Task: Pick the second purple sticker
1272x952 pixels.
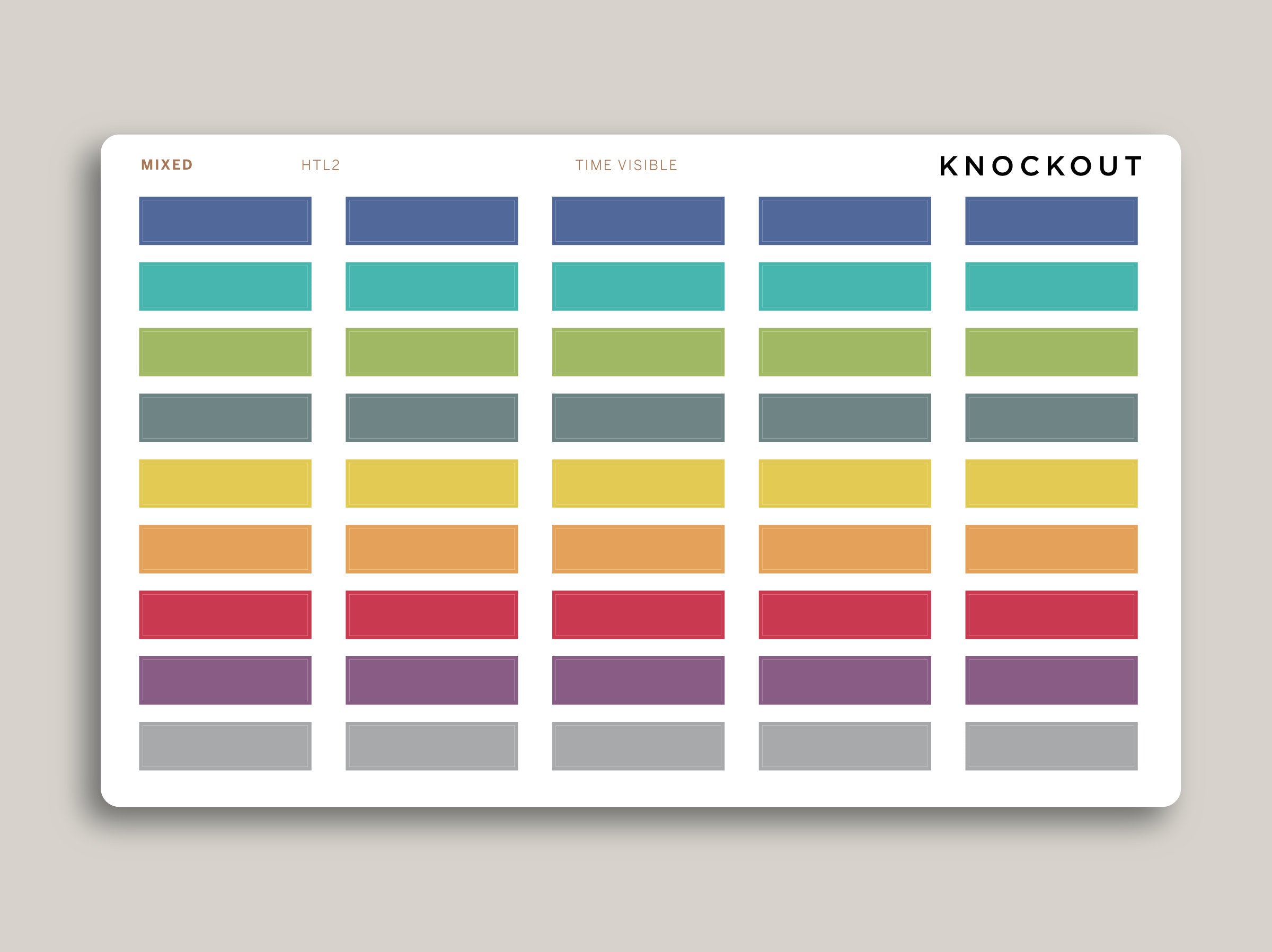Action: (x=431, y=680)
